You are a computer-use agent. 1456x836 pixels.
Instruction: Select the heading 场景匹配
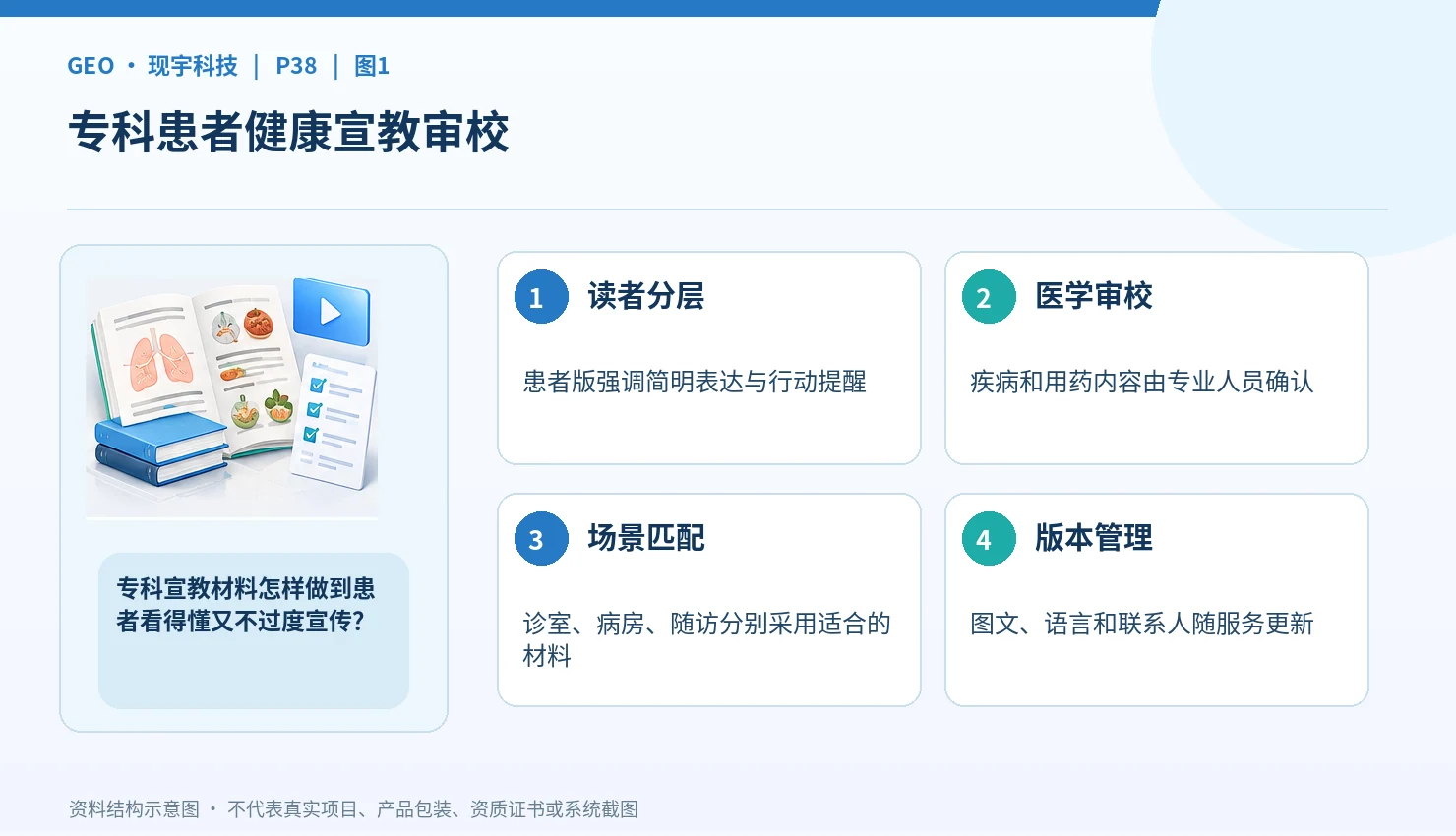[646, 538]
